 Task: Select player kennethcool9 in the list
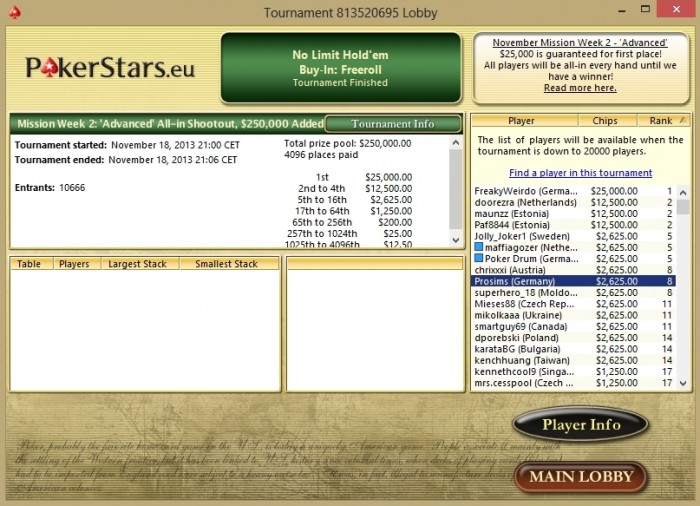573,372
